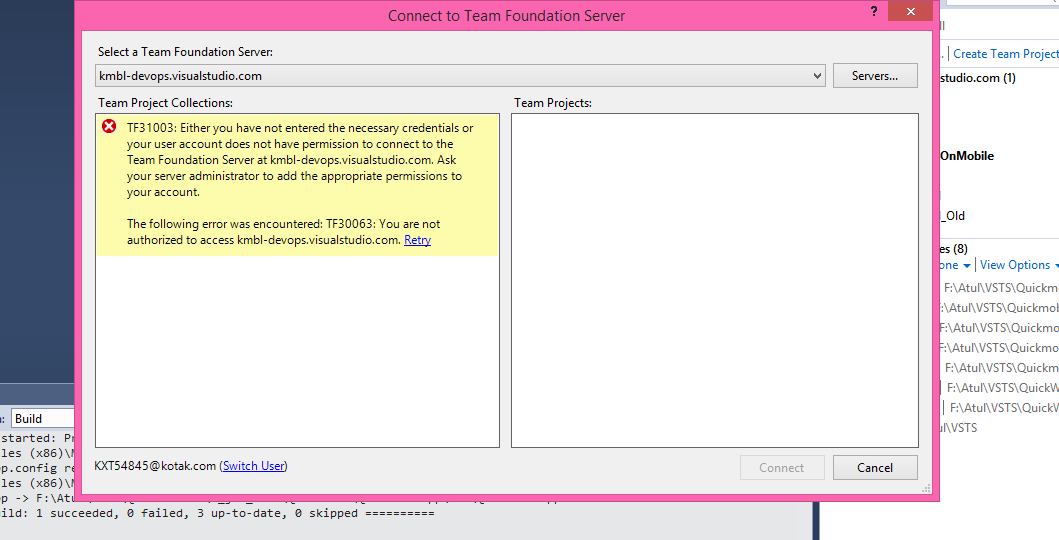Screen dimensions: 1059x540
Task: Click the Retry link in error message
Action: [417, 240]
